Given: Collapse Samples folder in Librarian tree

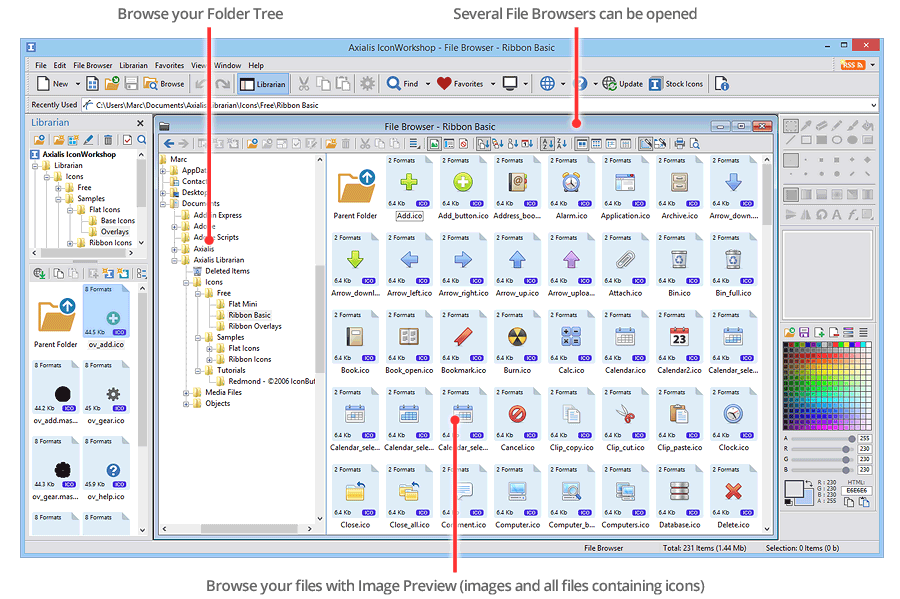Looking at the screenshot, I should [58, 199].
